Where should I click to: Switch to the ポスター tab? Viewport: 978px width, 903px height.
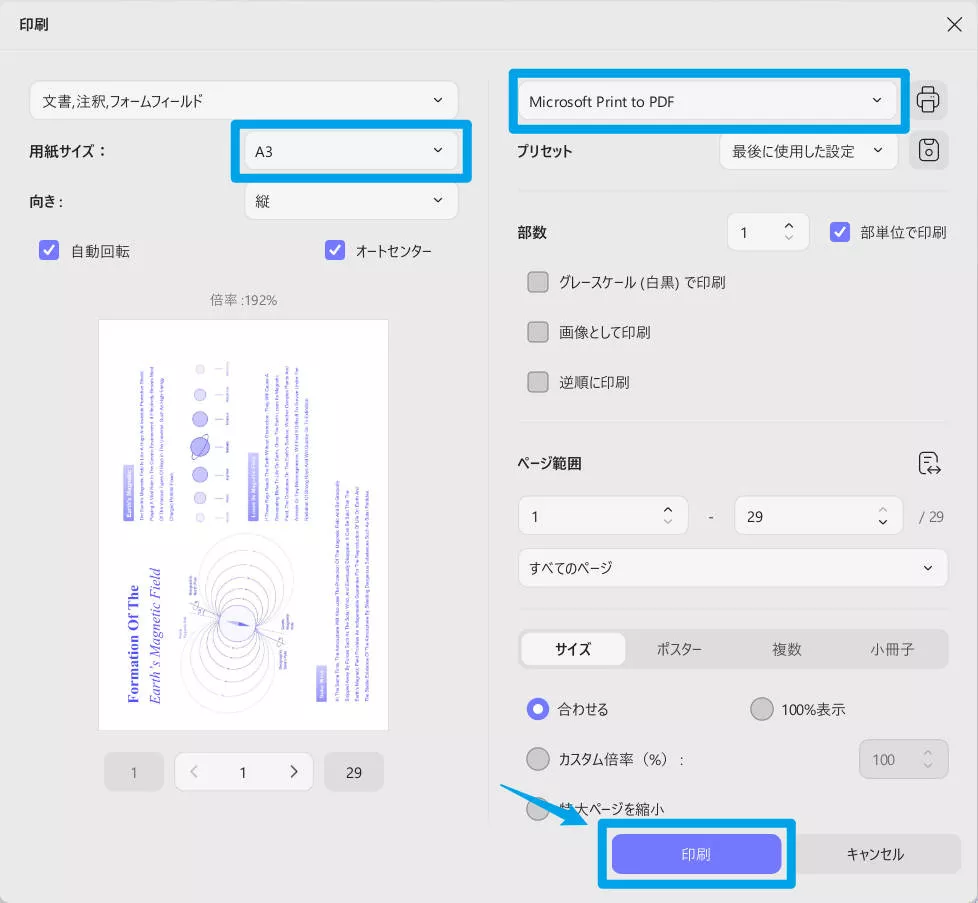(x=680, y=649)
